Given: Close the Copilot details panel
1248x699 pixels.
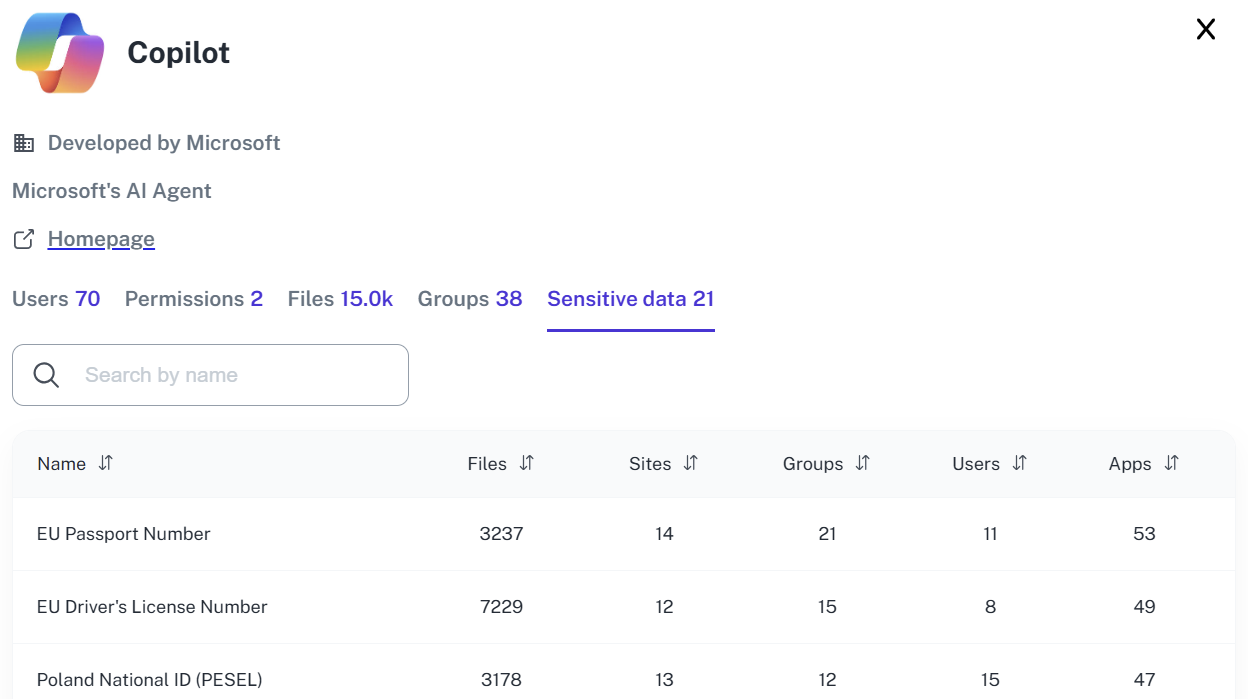Looking at the screenshot, I should (1205, 30).
